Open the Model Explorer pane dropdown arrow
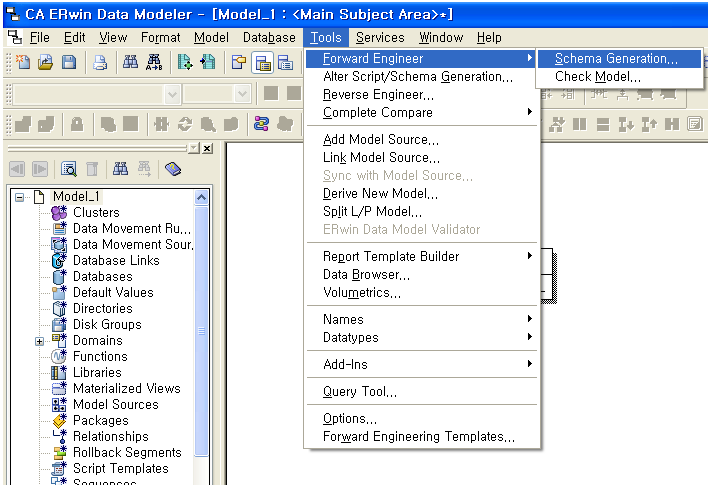Viewport: 710px width, 488px height. coord(194,148)
